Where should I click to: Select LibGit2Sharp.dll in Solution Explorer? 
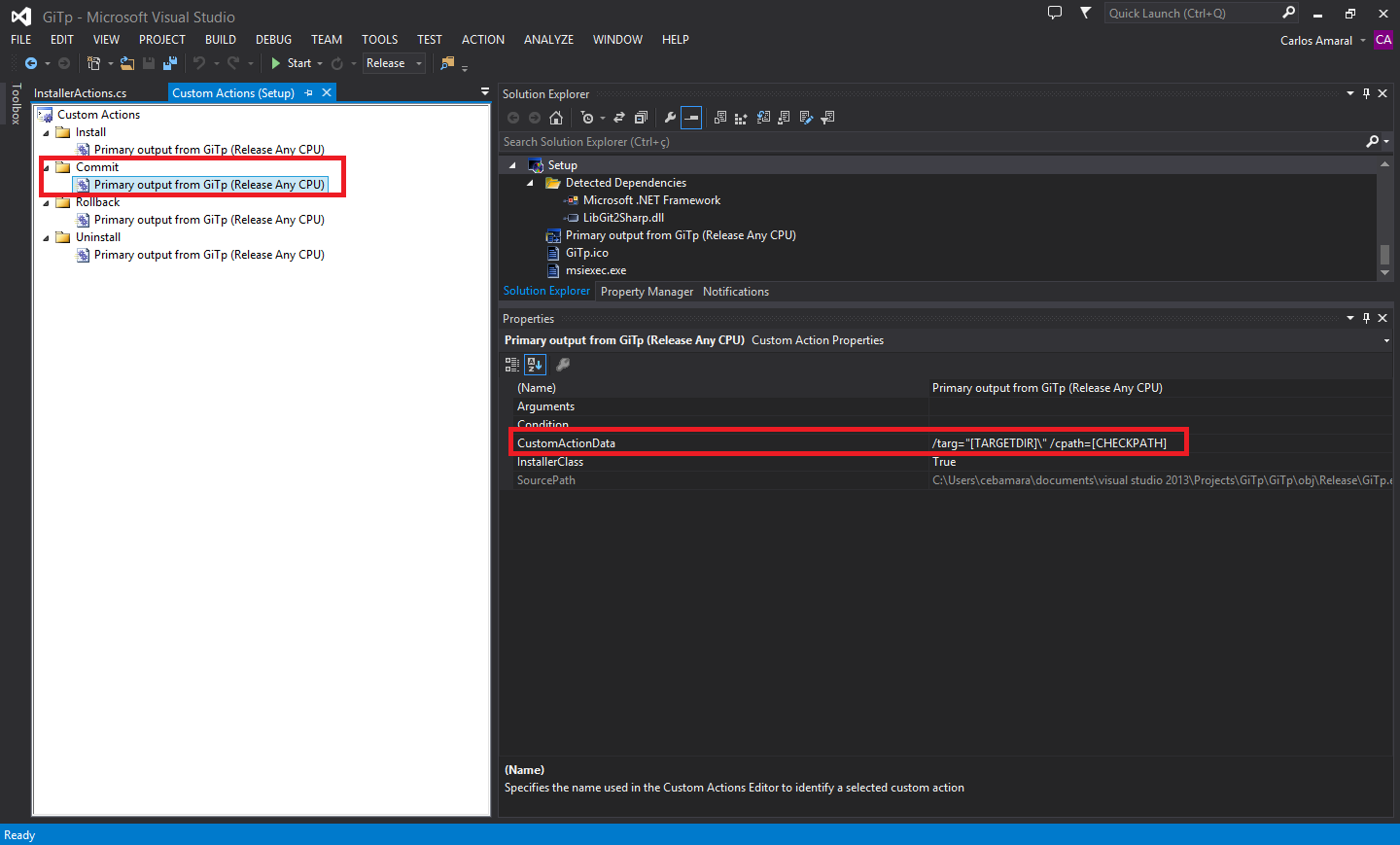pyautogui.click(x=623, y=218)
